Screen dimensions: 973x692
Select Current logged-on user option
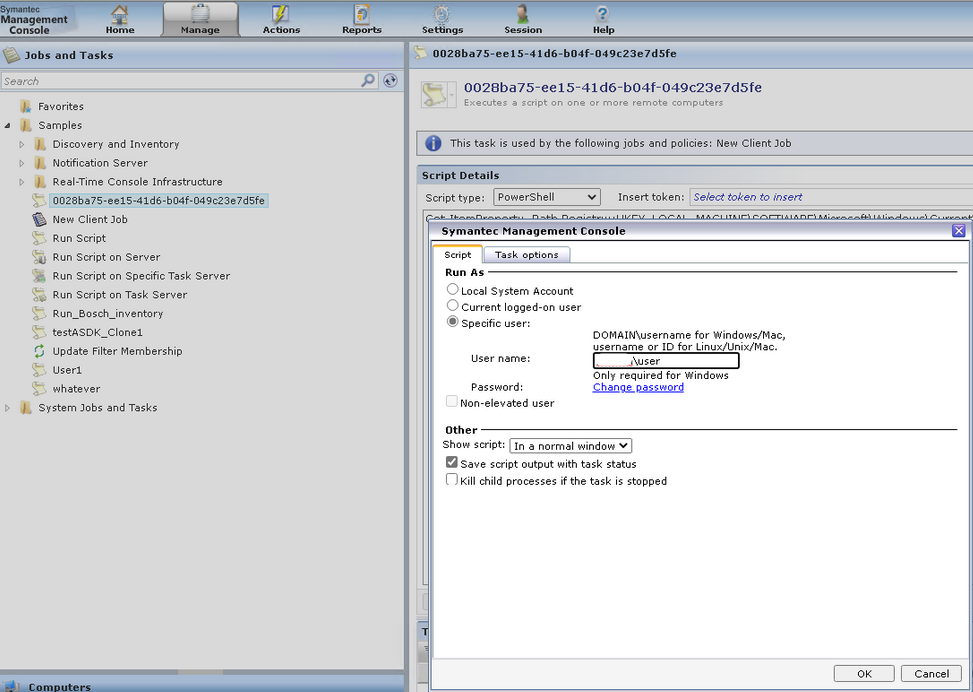pos(453,306)
